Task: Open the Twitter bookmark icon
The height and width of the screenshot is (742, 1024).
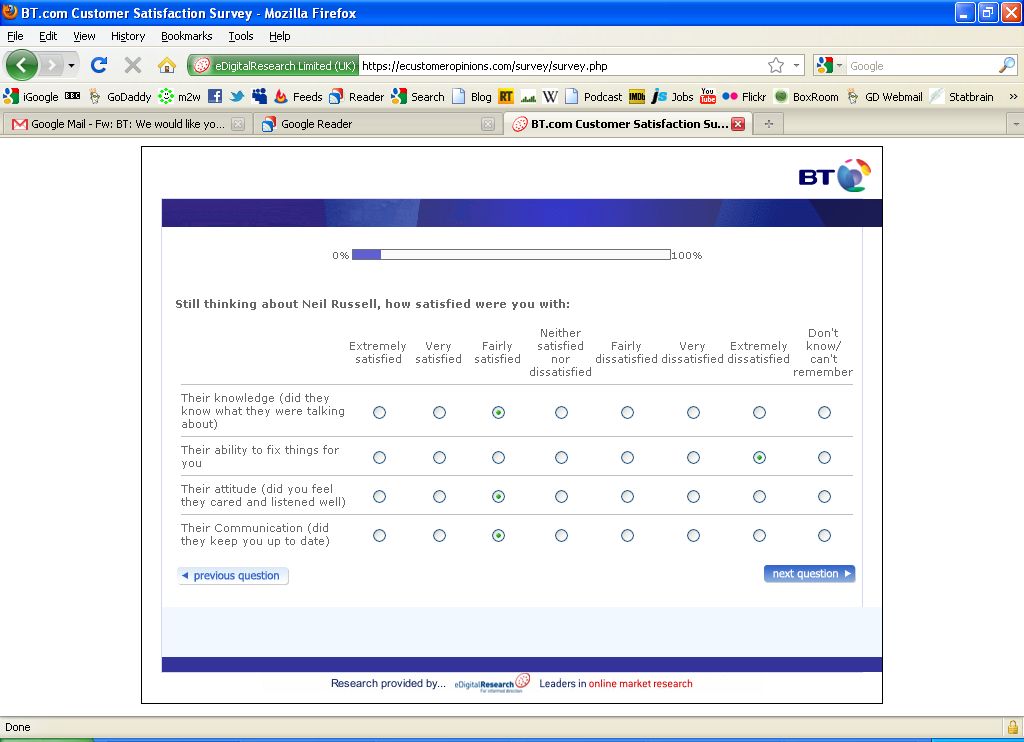Action: coord(237,97)
